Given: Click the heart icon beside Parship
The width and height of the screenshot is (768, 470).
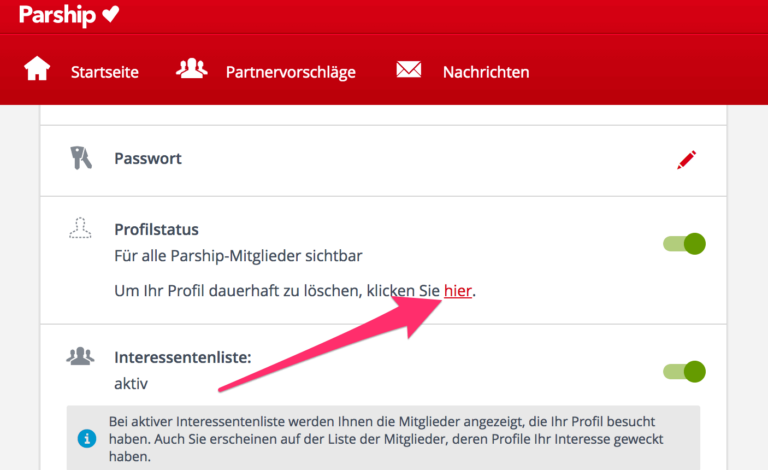Looking at the screenshot, I should [x=111, y=14].
